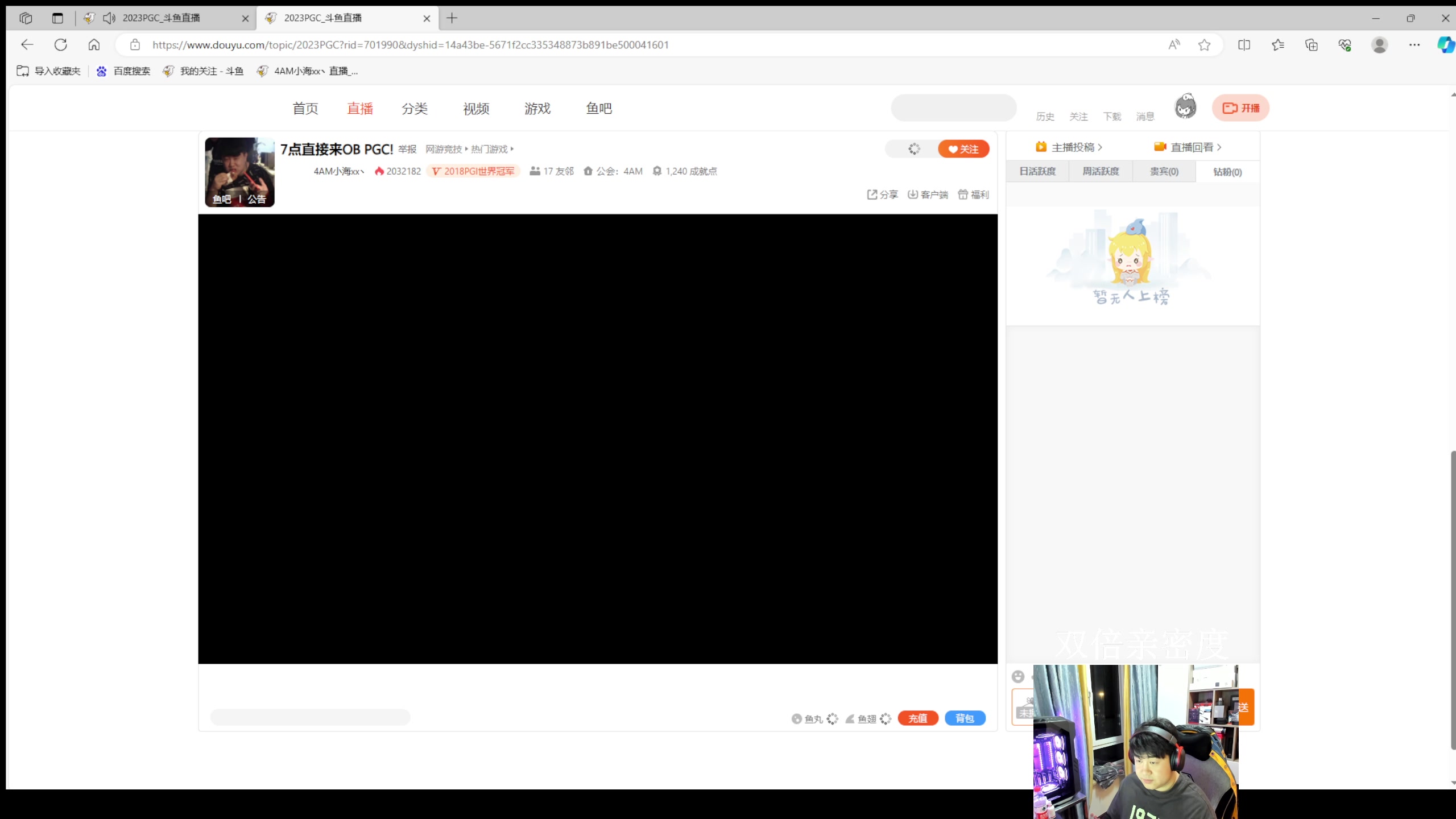
Task: Click the 举报 report link
Action: pos(406,149)
